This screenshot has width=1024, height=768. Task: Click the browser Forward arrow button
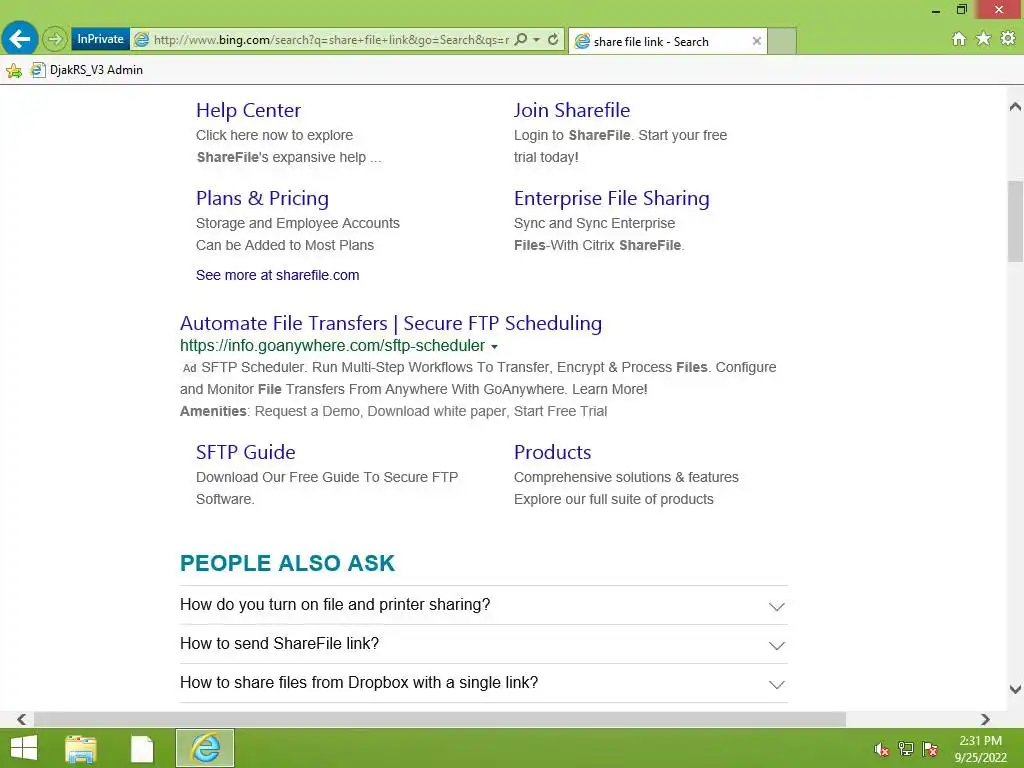(55, 39)
